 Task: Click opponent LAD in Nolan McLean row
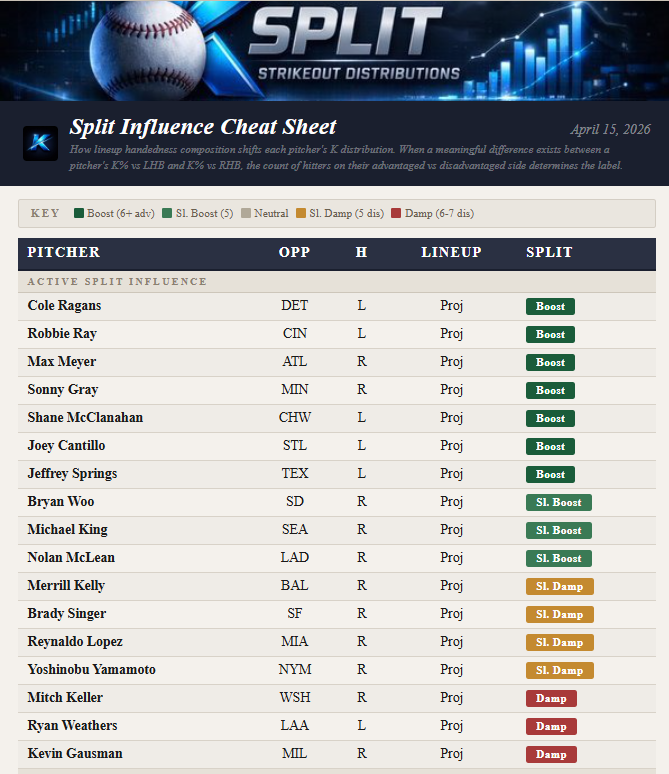click(x=295, y=558)
